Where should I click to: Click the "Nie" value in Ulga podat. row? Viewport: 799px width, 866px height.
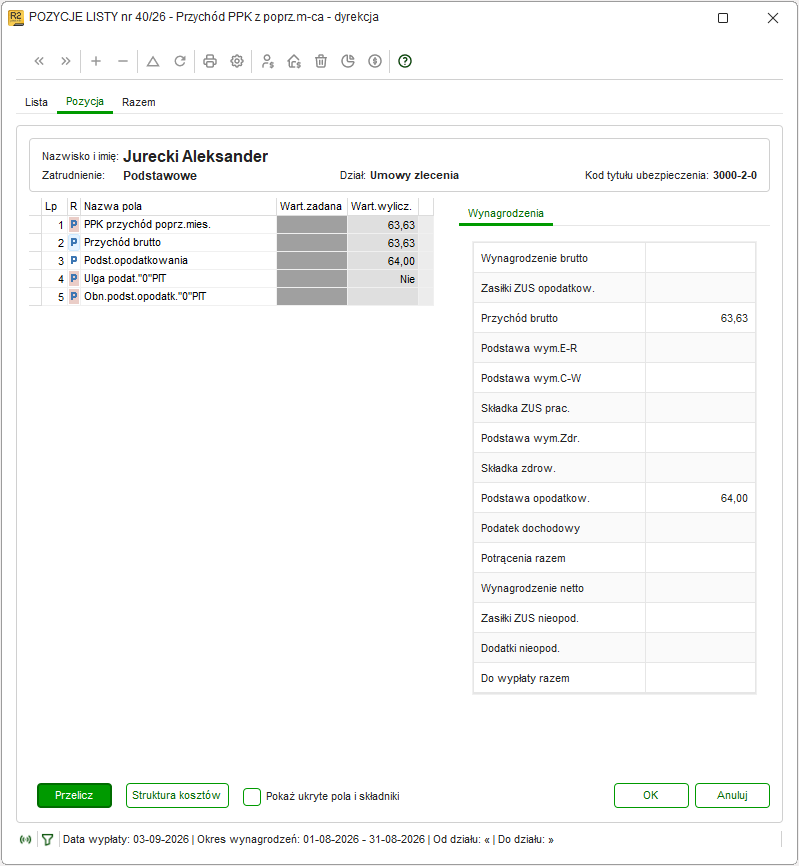(407, 279)
